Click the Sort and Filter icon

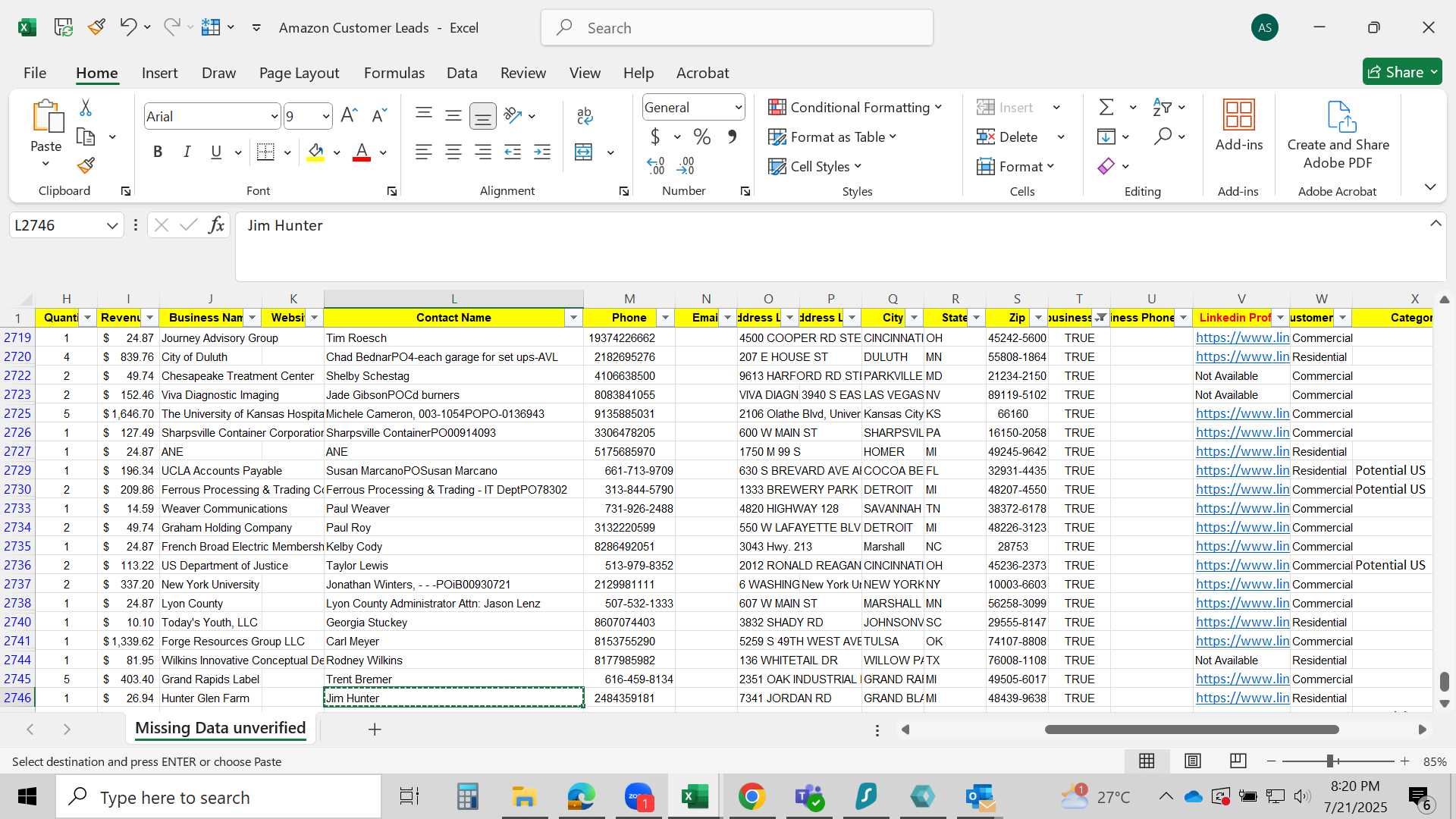(x=1162, y=108)
